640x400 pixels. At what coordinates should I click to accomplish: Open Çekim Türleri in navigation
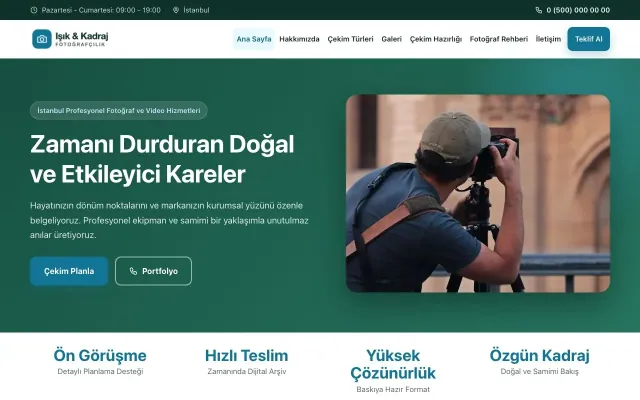click(x=350, y=39)
